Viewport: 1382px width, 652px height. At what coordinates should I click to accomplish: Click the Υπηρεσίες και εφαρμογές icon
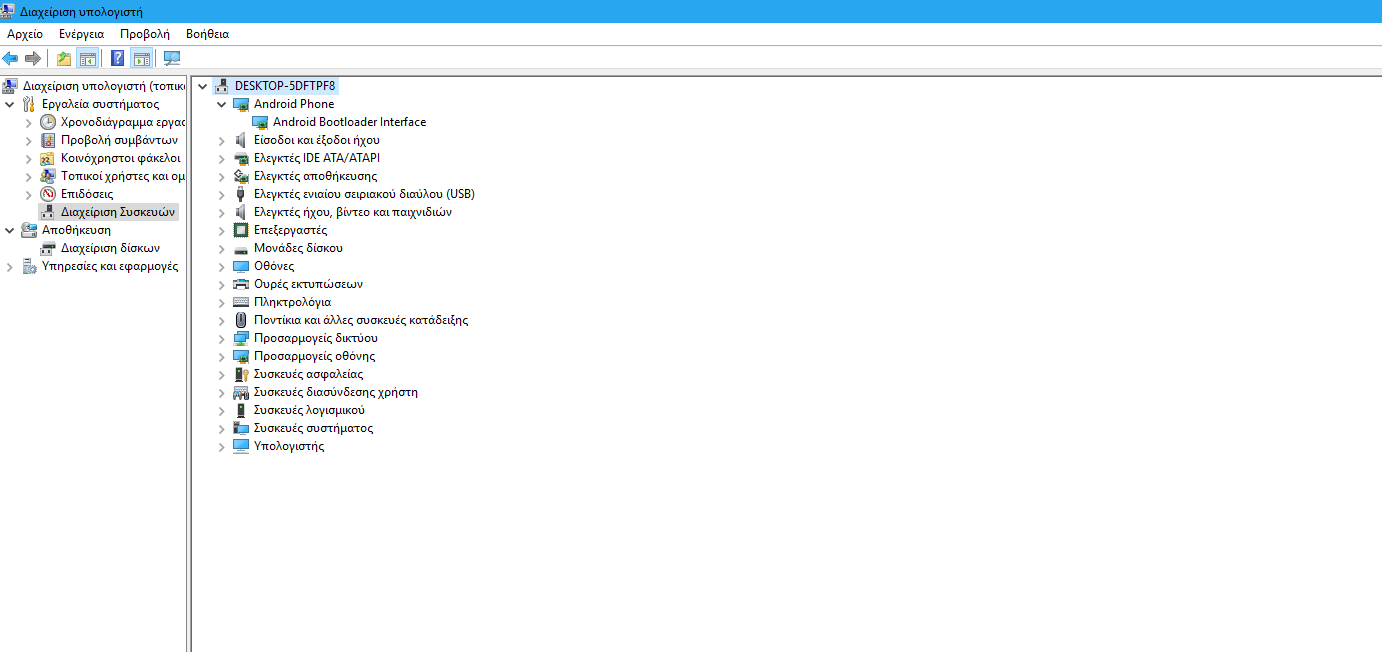coord(29,266)
